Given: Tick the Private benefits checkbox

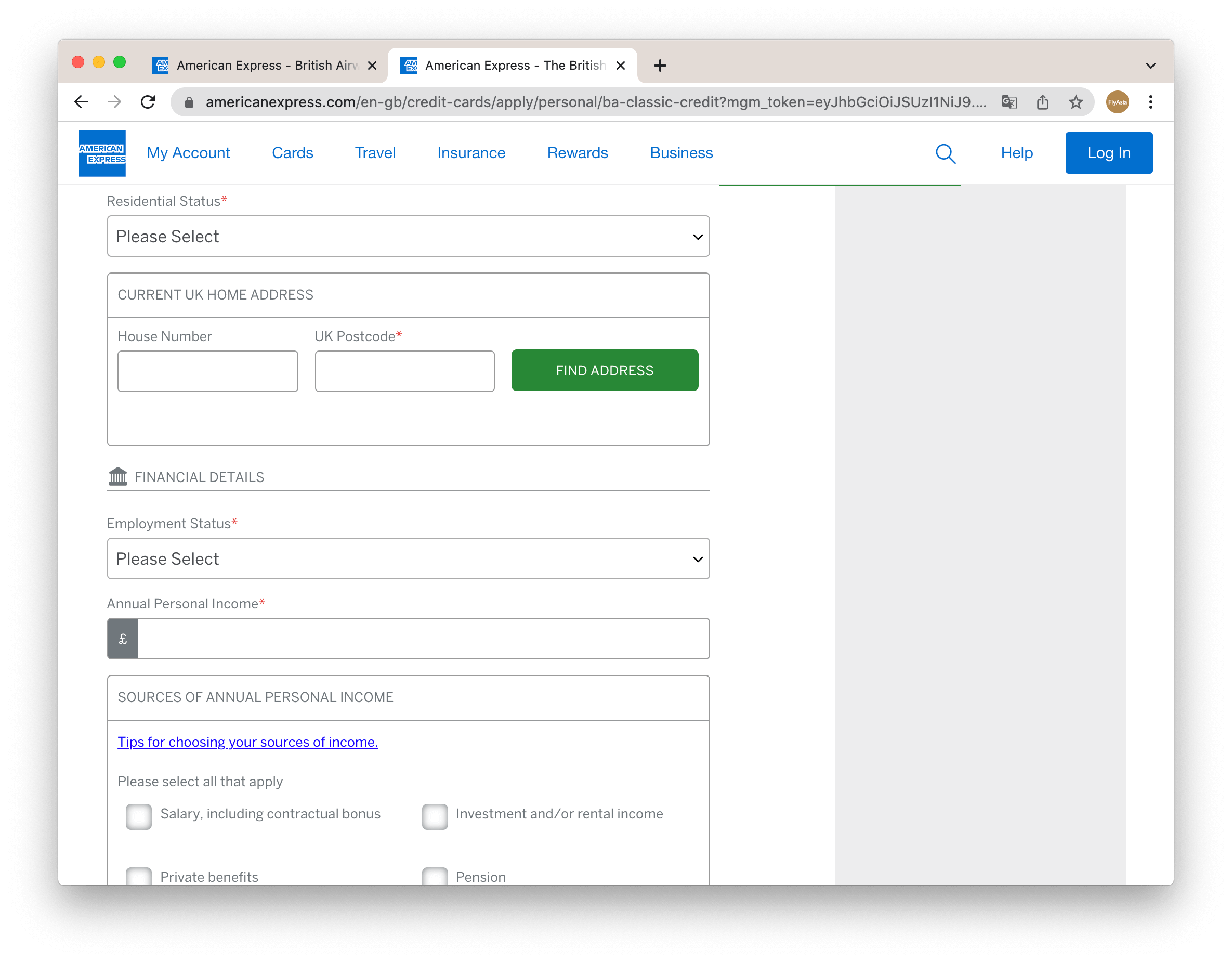Looking at the screenshot, I should point(139,876).
